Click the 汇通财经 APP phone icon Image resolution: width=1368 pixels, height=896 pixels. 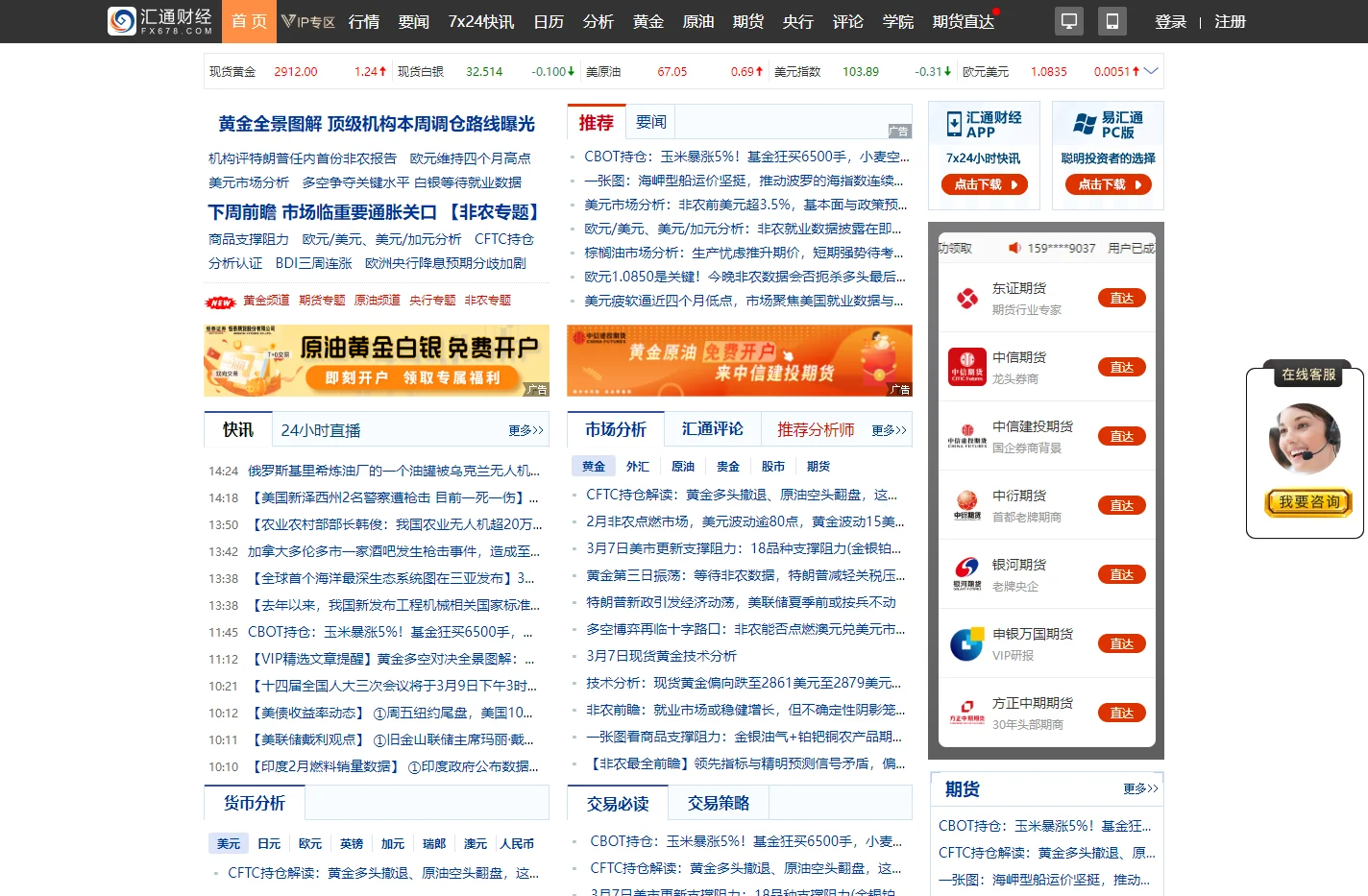pyautogui.click(x=954, y=124)
